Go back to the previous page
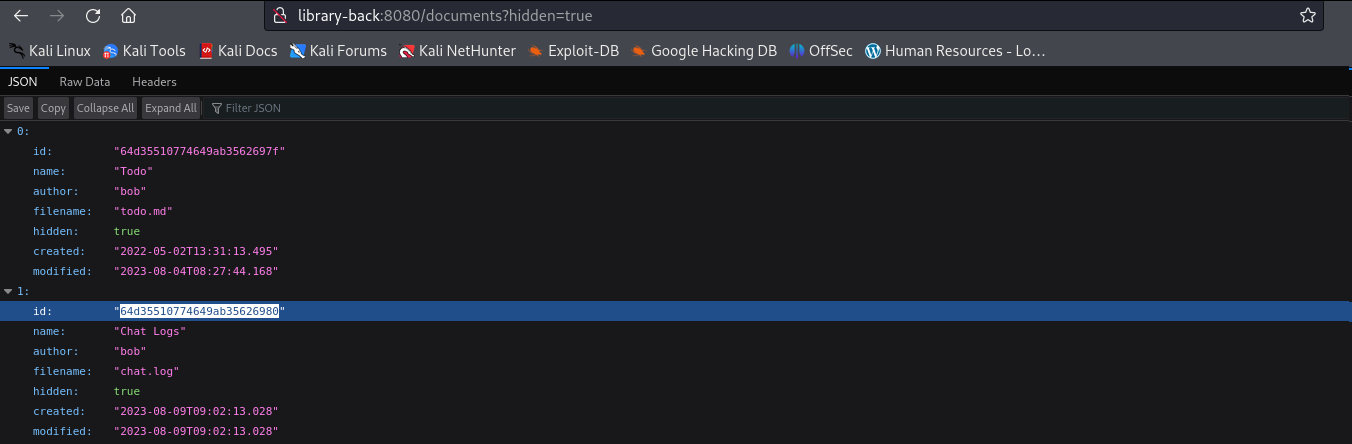The height and width of the screenshot is (444, 1352). click(x=21, y=16)
